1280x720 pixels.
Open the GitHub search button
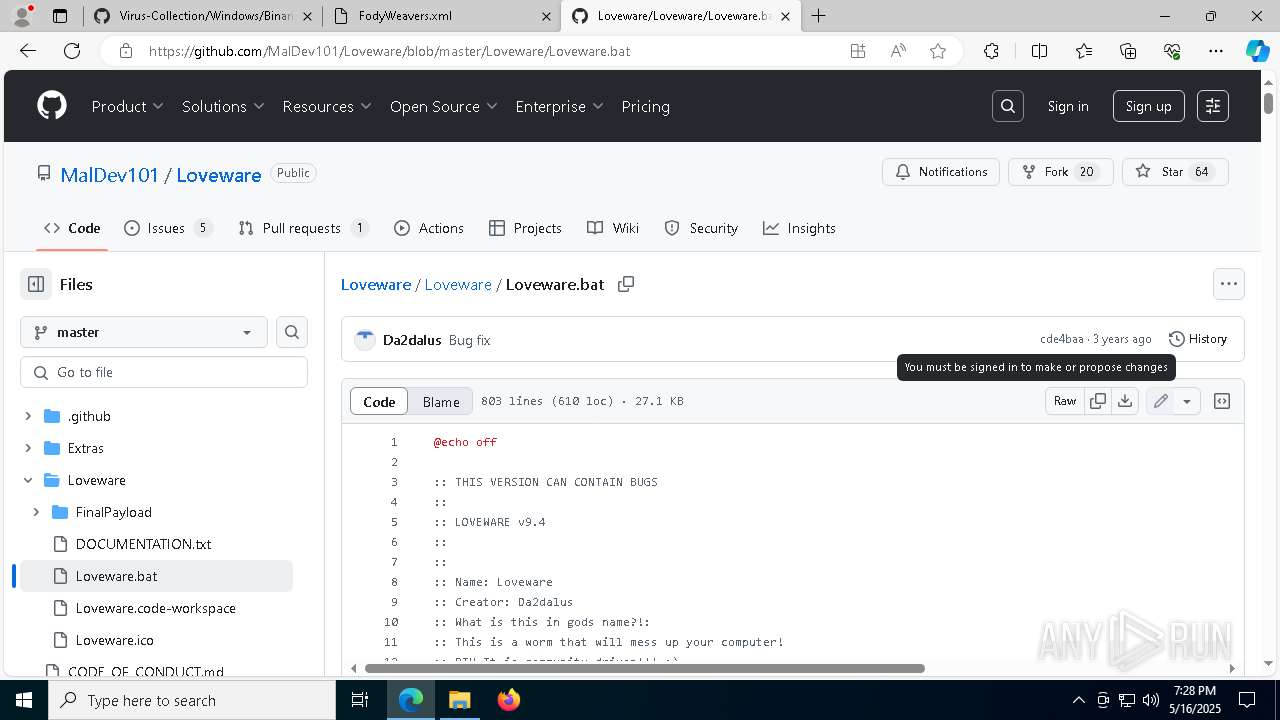[x=1008, y=106]
